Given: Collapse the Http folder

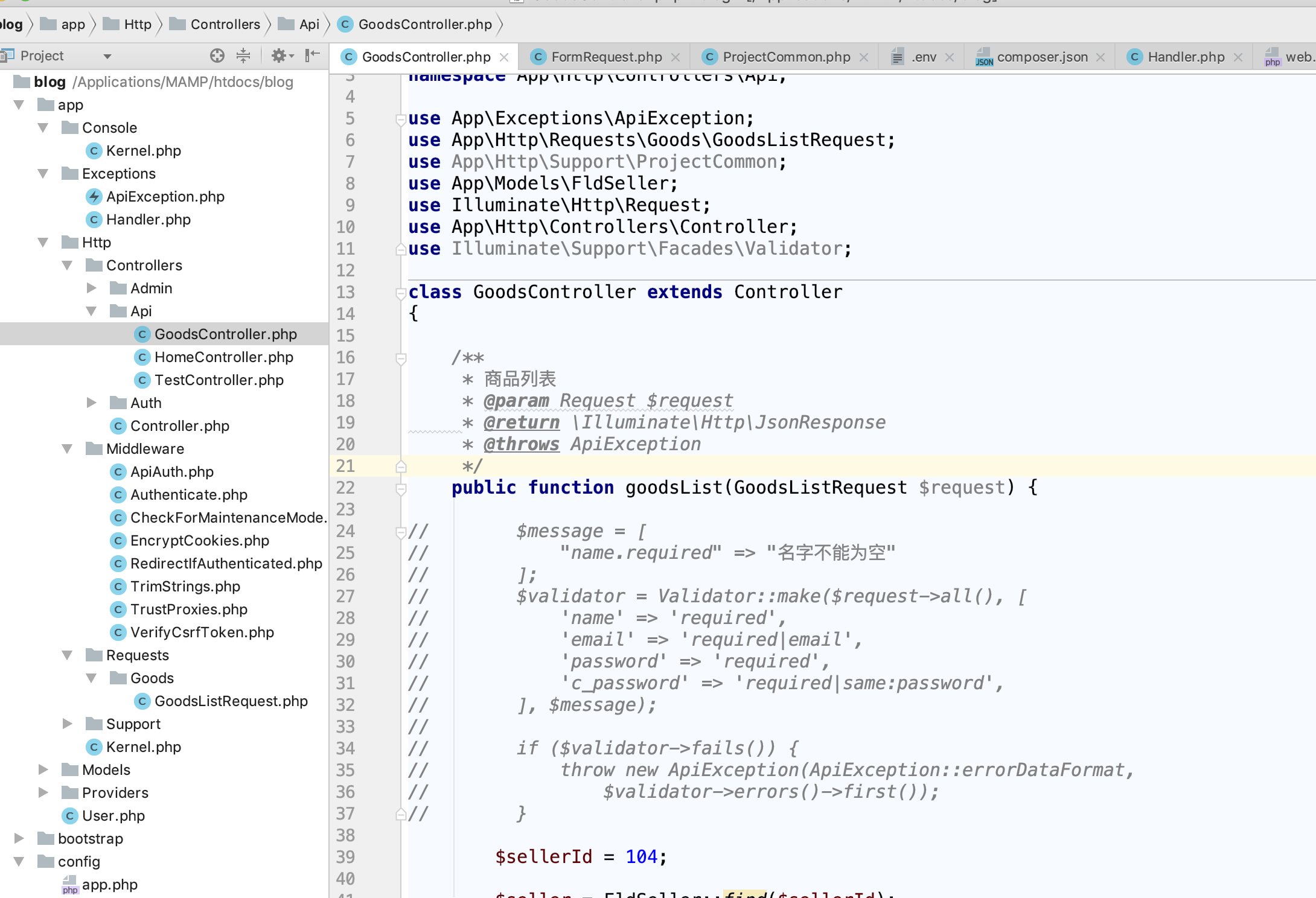Looking at the screenshot, I should click(x=43, y=243).
